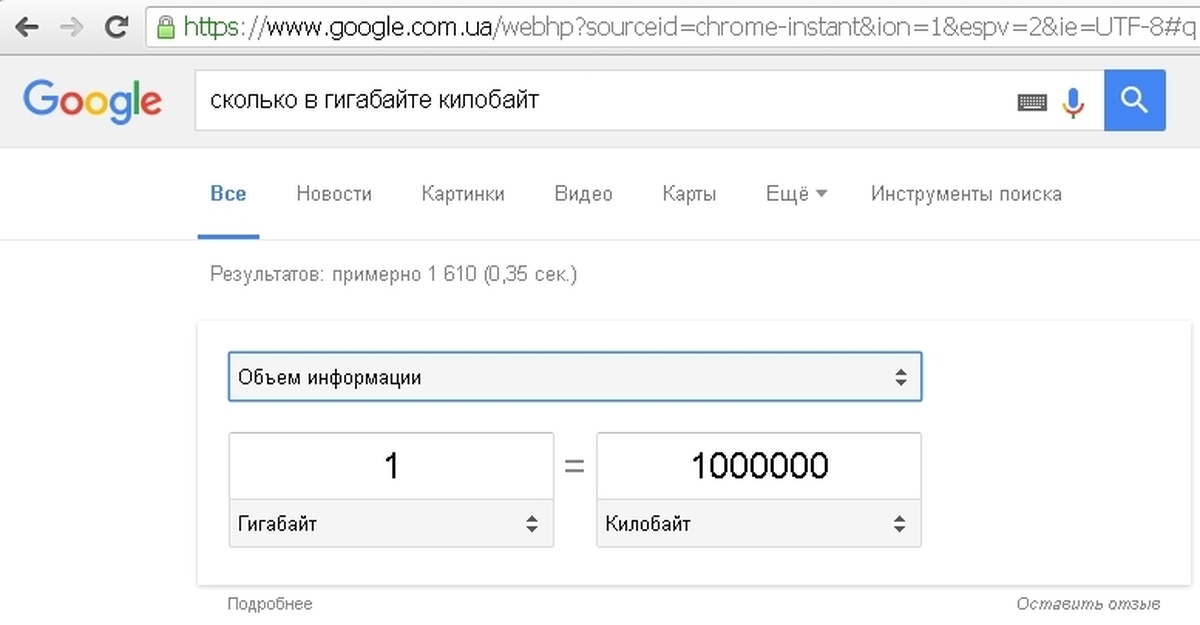This screenshot has height=625, width=1200.
Task: Open the Карты tab
Action: (689, 194)
